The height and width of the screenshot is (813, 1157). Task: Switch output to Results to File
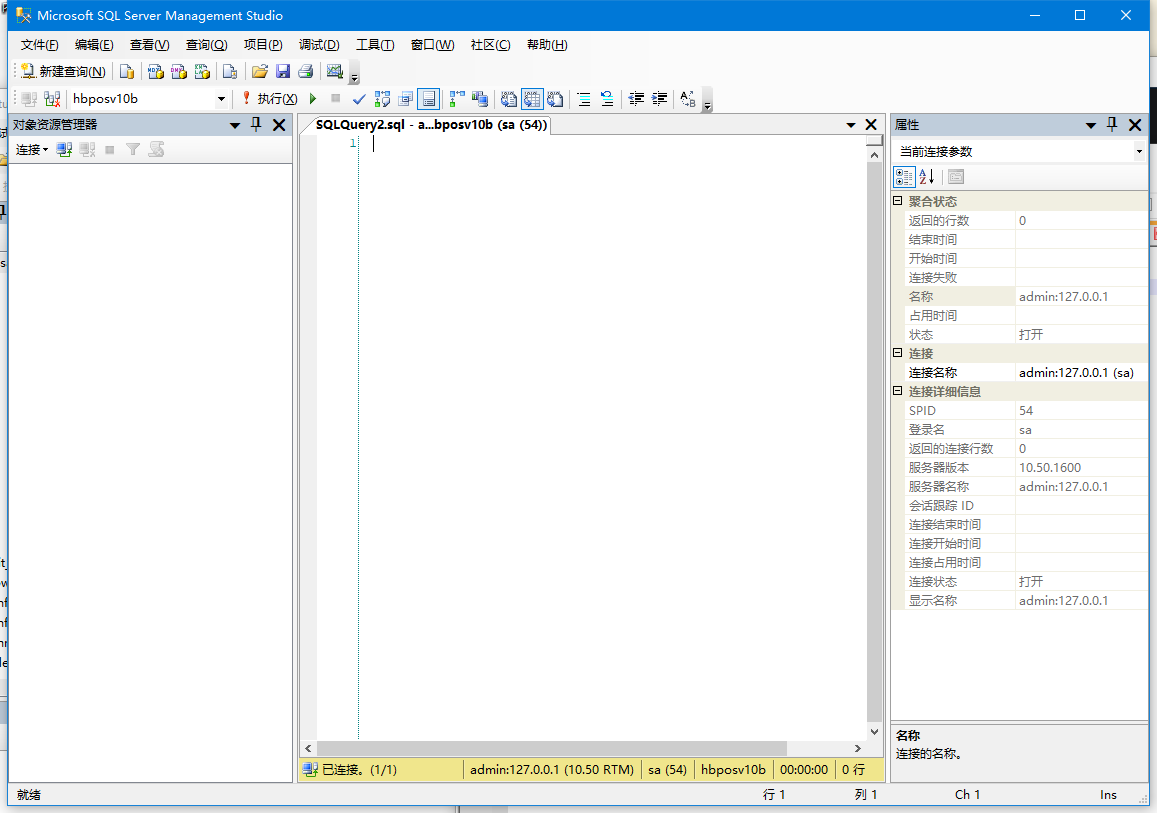tap(555, 99)
